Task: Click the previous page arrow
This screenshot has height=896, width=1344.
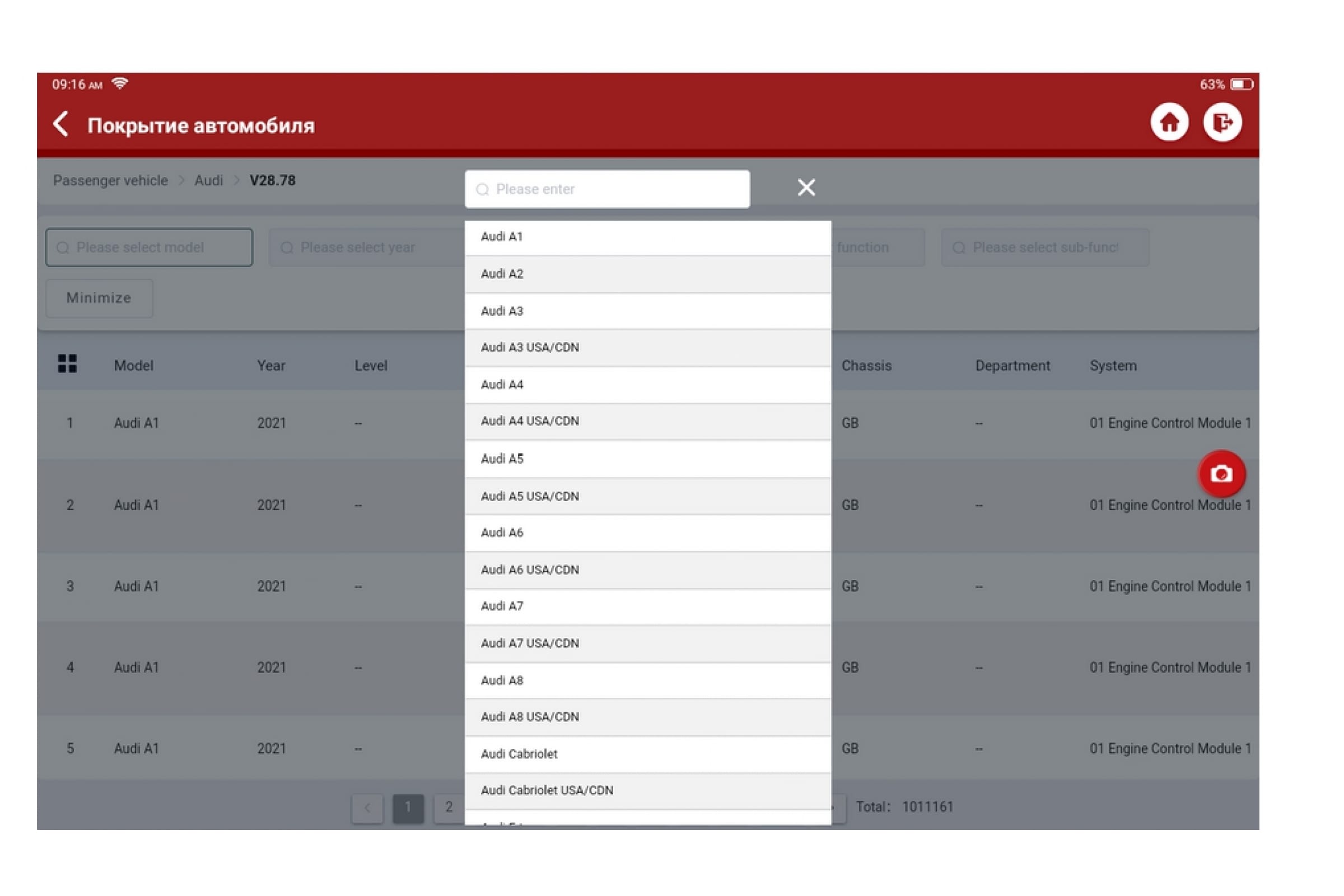Action: [367, 808]
